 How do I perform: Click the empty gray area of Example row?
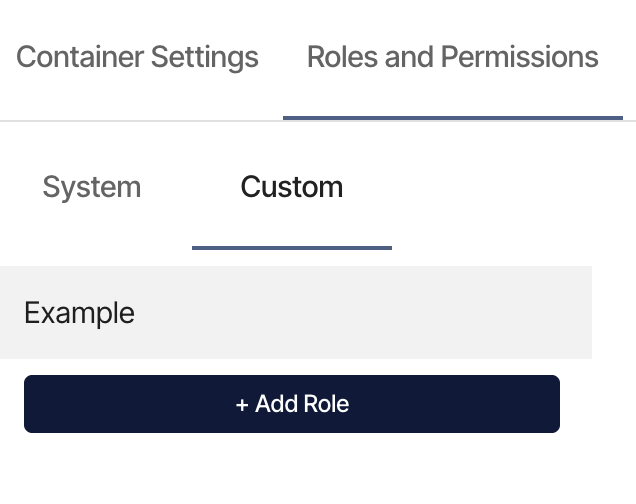[365, 313]
